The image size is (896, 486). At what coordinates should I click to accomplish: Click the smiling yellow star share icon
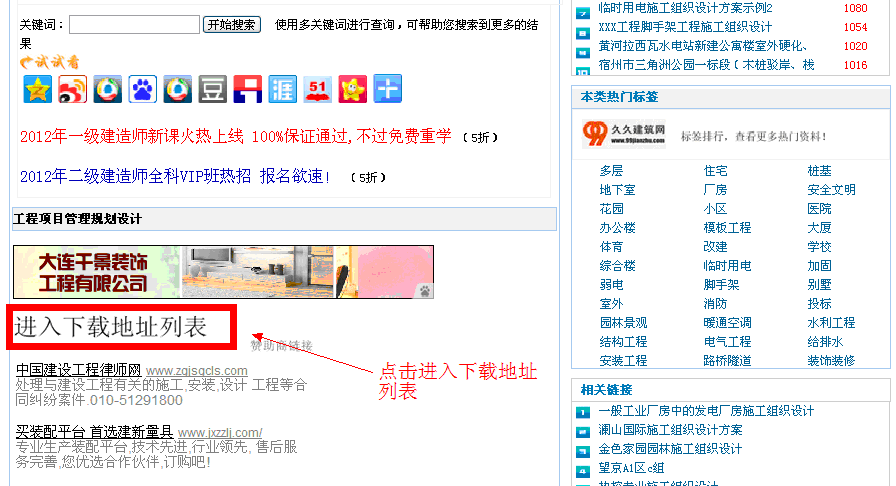point(353,89)
